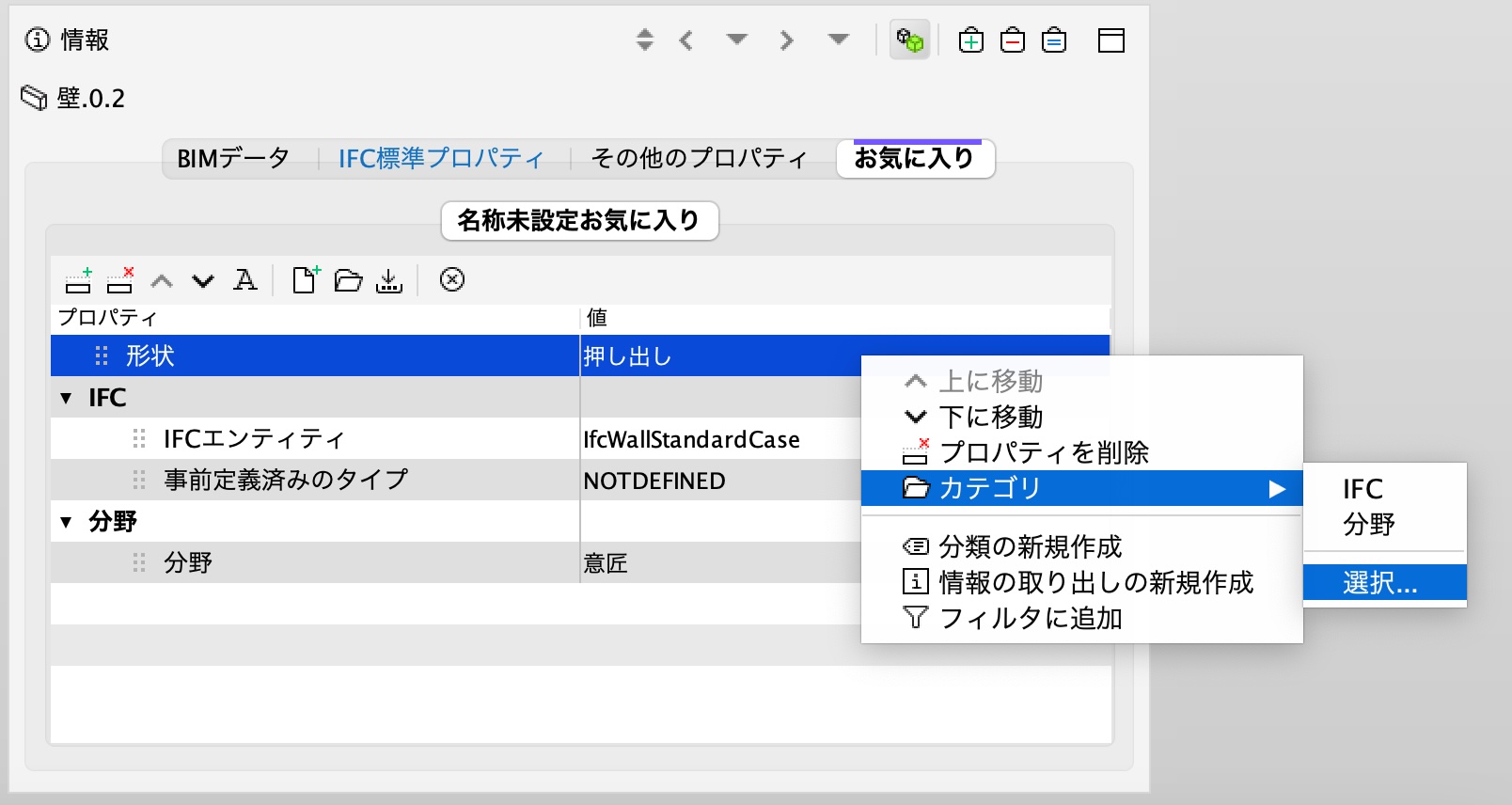
Task: Click the rename (A) icon in favorites toolbar
Action: [x=244, y=280]
